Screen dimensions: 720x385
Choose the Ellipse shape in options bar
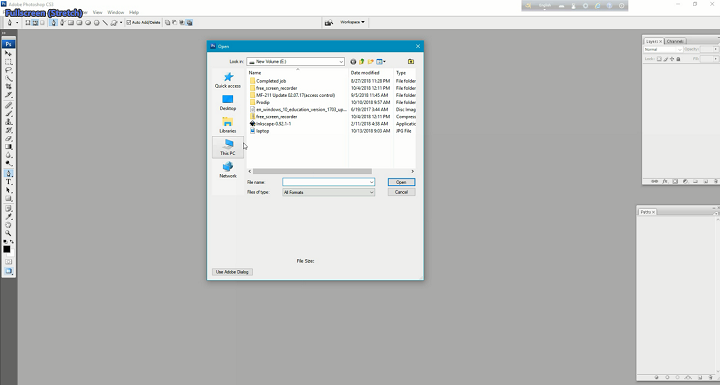pyautogui.click(x=88, y=22)
